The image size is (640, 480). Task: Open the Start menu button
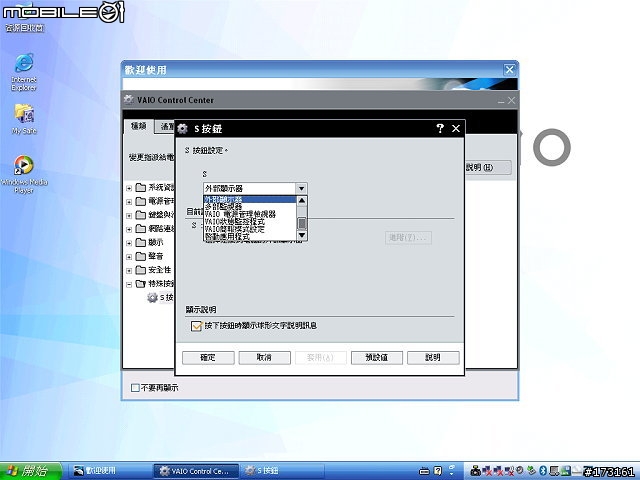[x=31, y=471]
